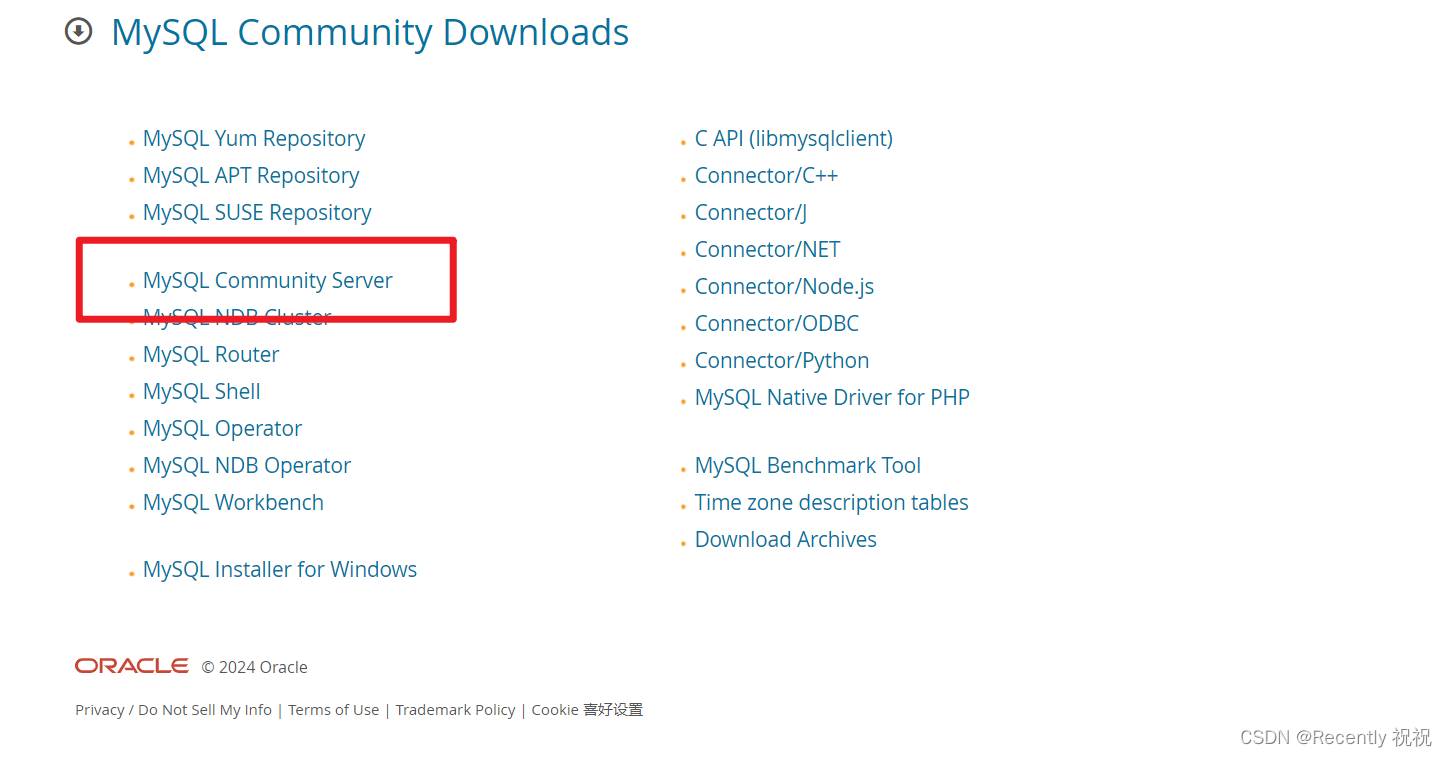Open MySQL NDB Cluster link
Viewport: 1447px width, 757px height.
(x=237, y=318)
